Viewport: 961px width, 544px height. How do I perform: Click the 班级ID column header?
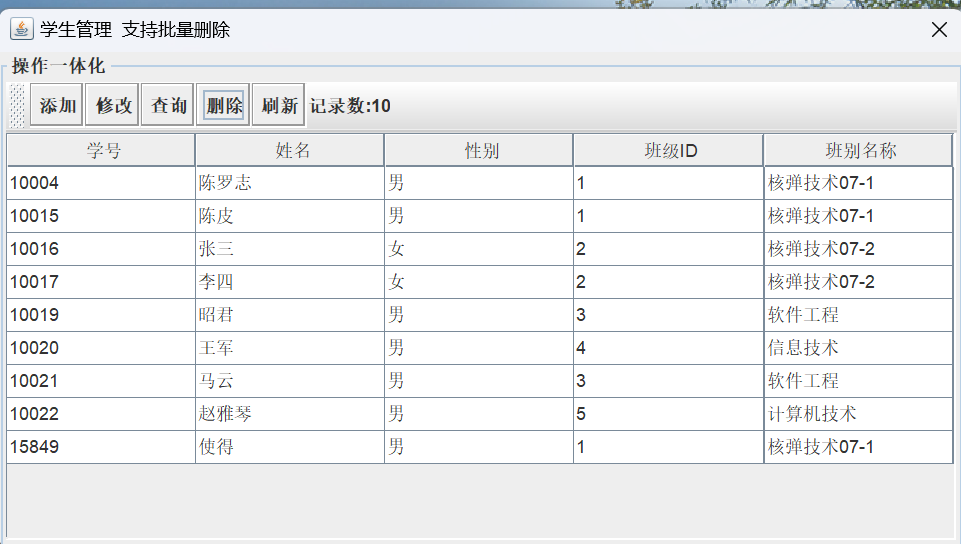(669, 151)
